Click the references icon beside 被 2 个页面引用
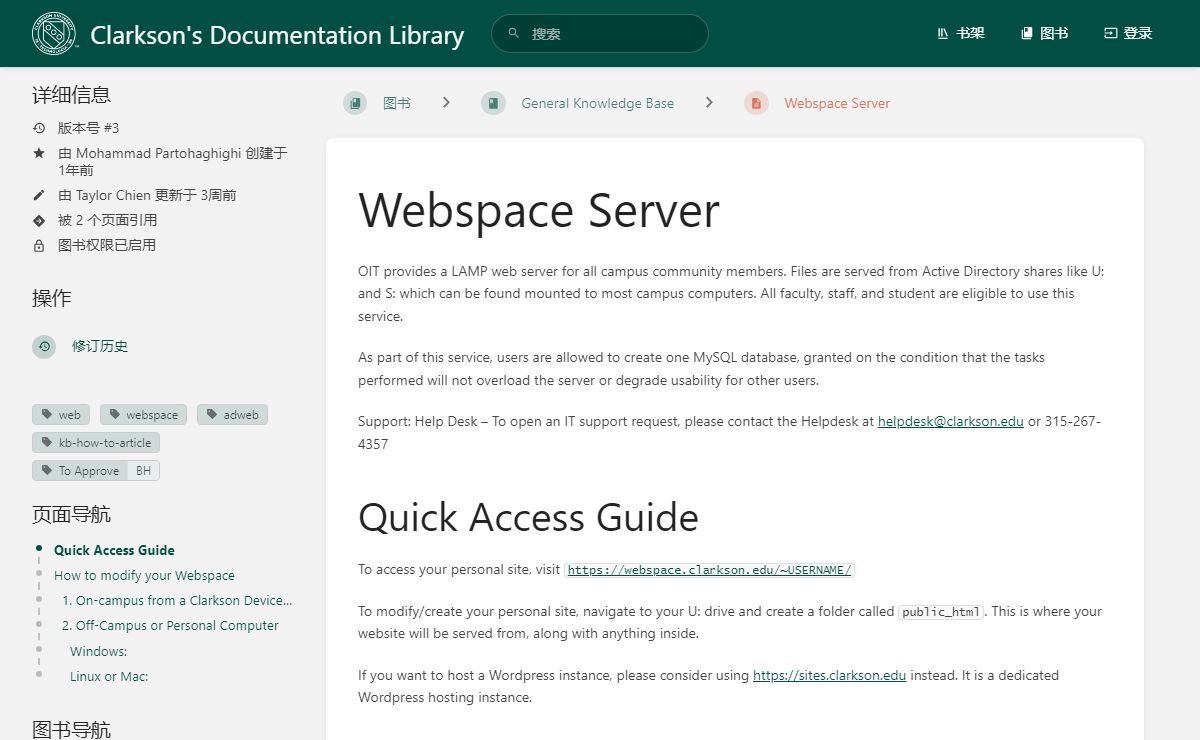 pyautogui.click(x=39, y=220)
